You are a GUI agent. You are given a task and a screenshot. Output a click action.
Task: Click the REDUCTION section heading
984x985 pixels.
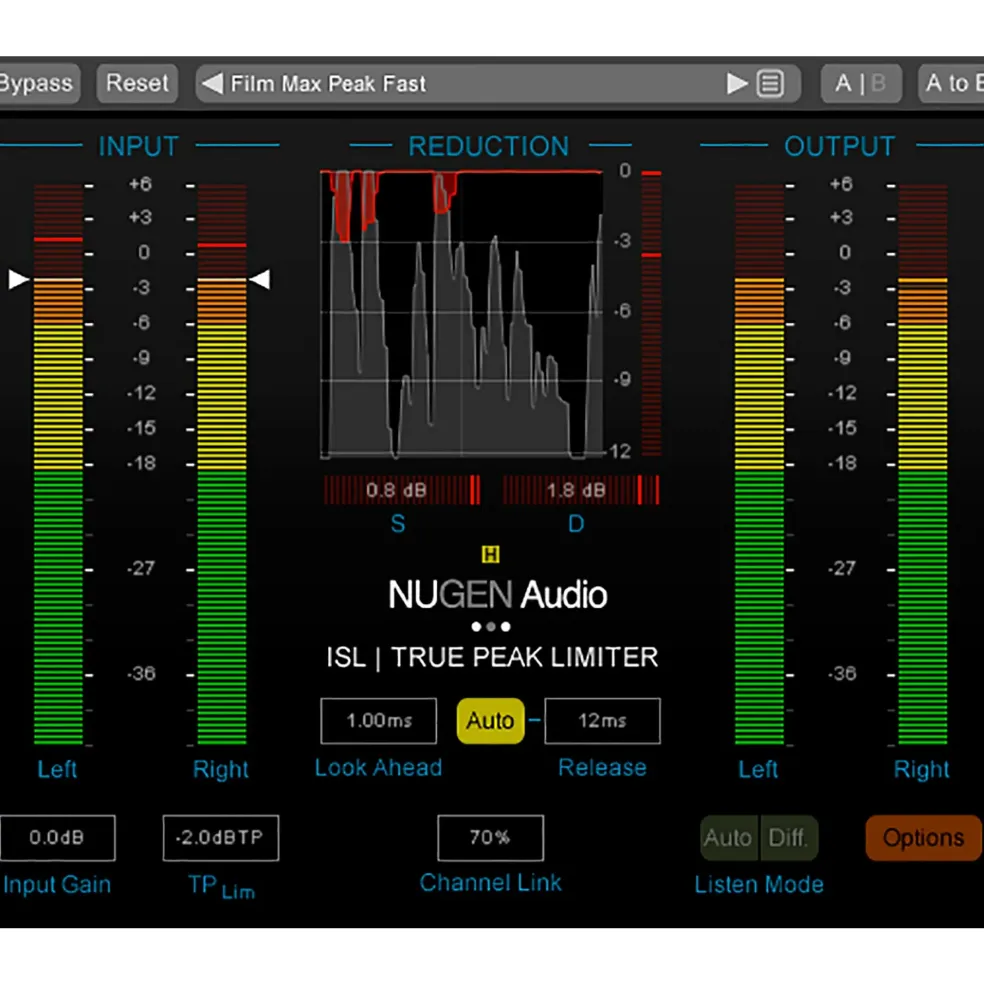pyautogui.click(x=489, y=146)
